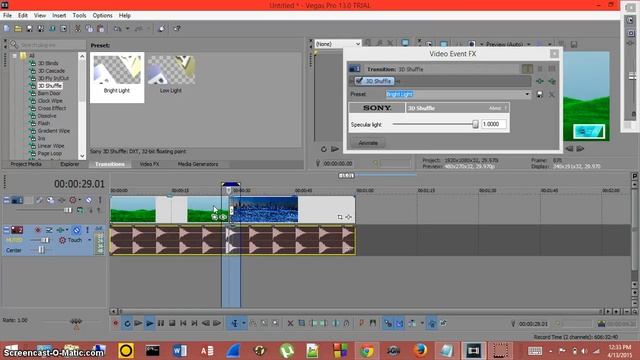Click the Go to End transport button
Image resolution: width=640 pixels, height=360 pixels.
click(x=194, y=324)
